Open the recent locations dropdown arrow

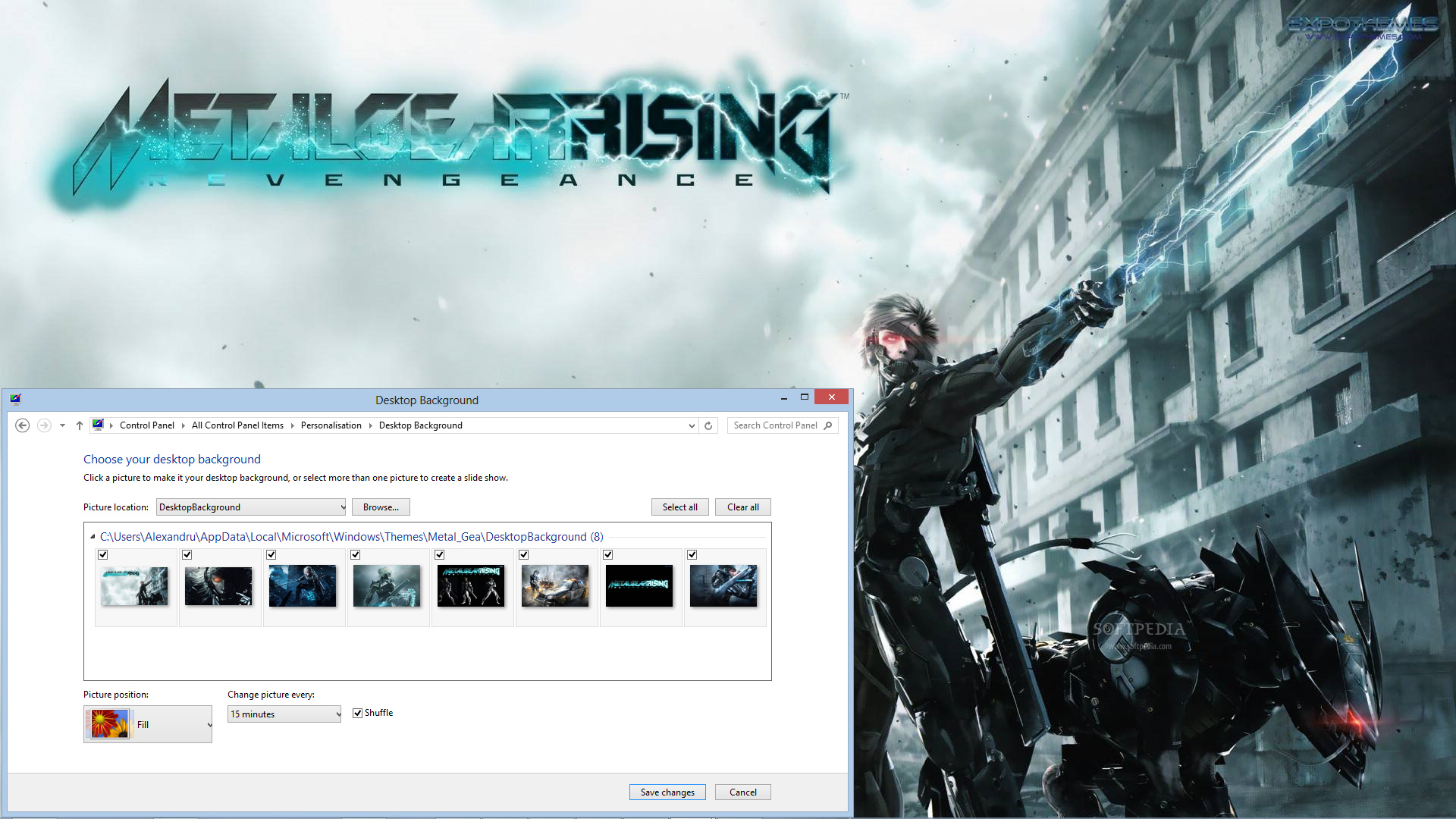(62, 425)
